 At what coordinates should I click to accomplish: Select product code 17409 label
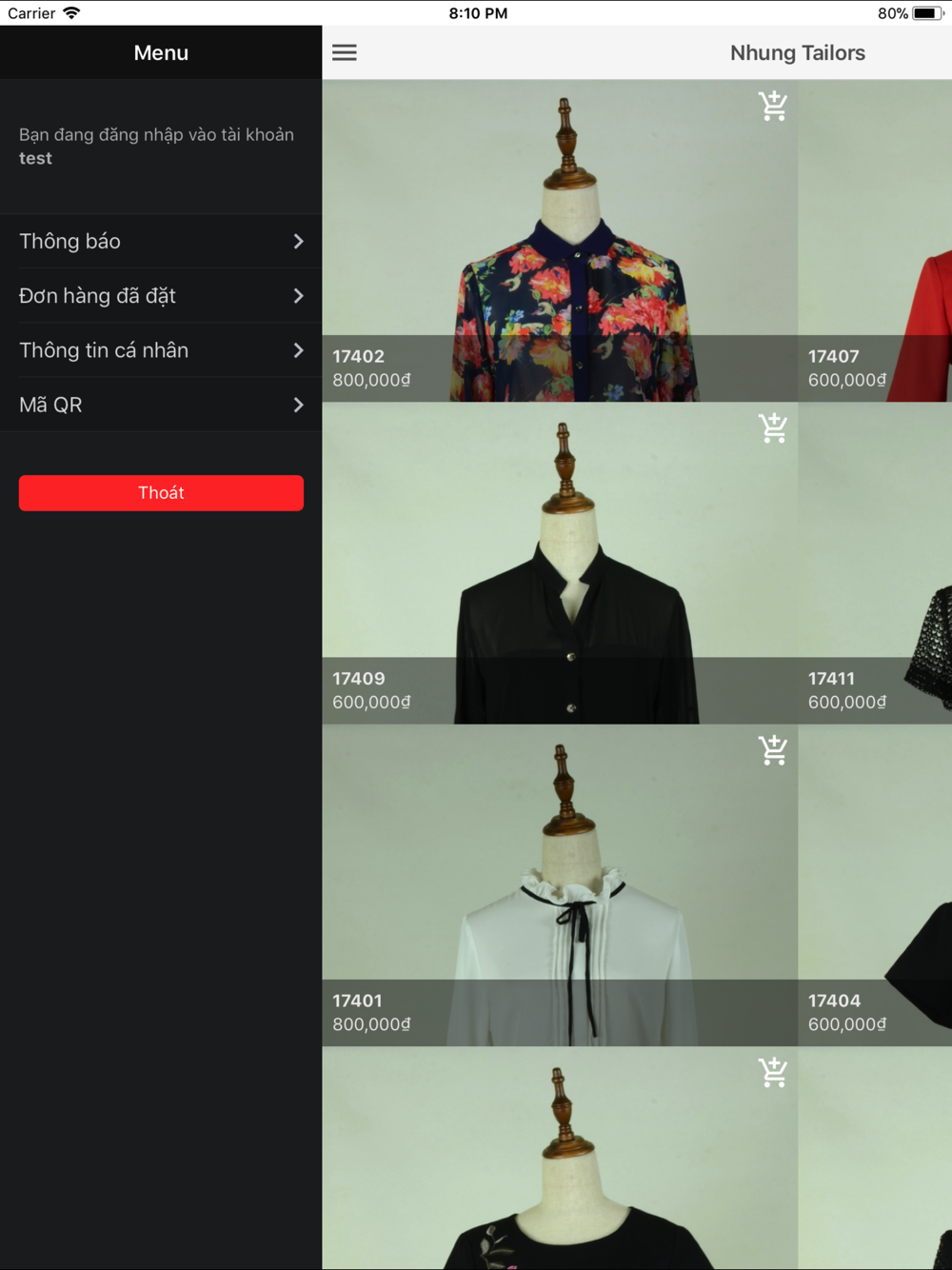click(359, 679)
